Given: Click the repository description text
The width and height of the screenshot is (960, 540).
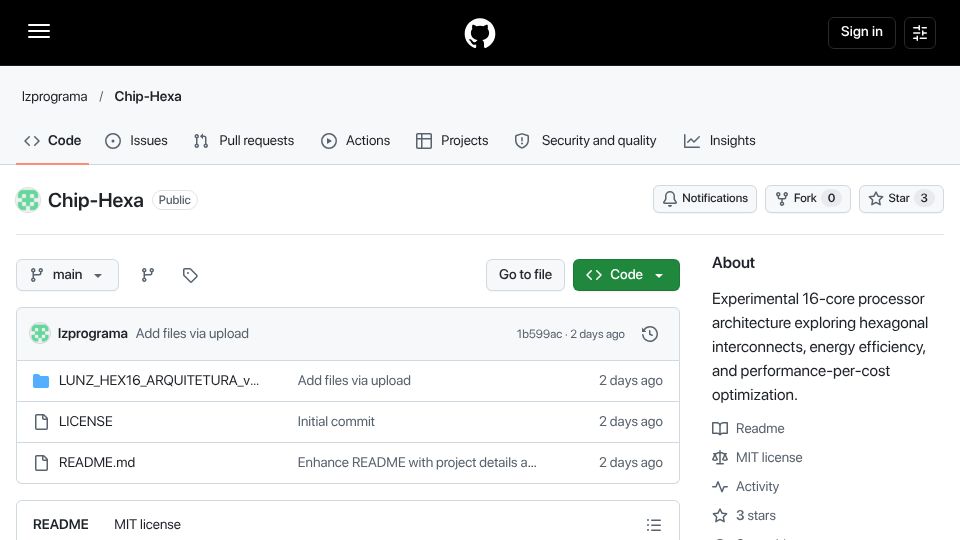Looking at the screenshot, I should click(820, 347).
